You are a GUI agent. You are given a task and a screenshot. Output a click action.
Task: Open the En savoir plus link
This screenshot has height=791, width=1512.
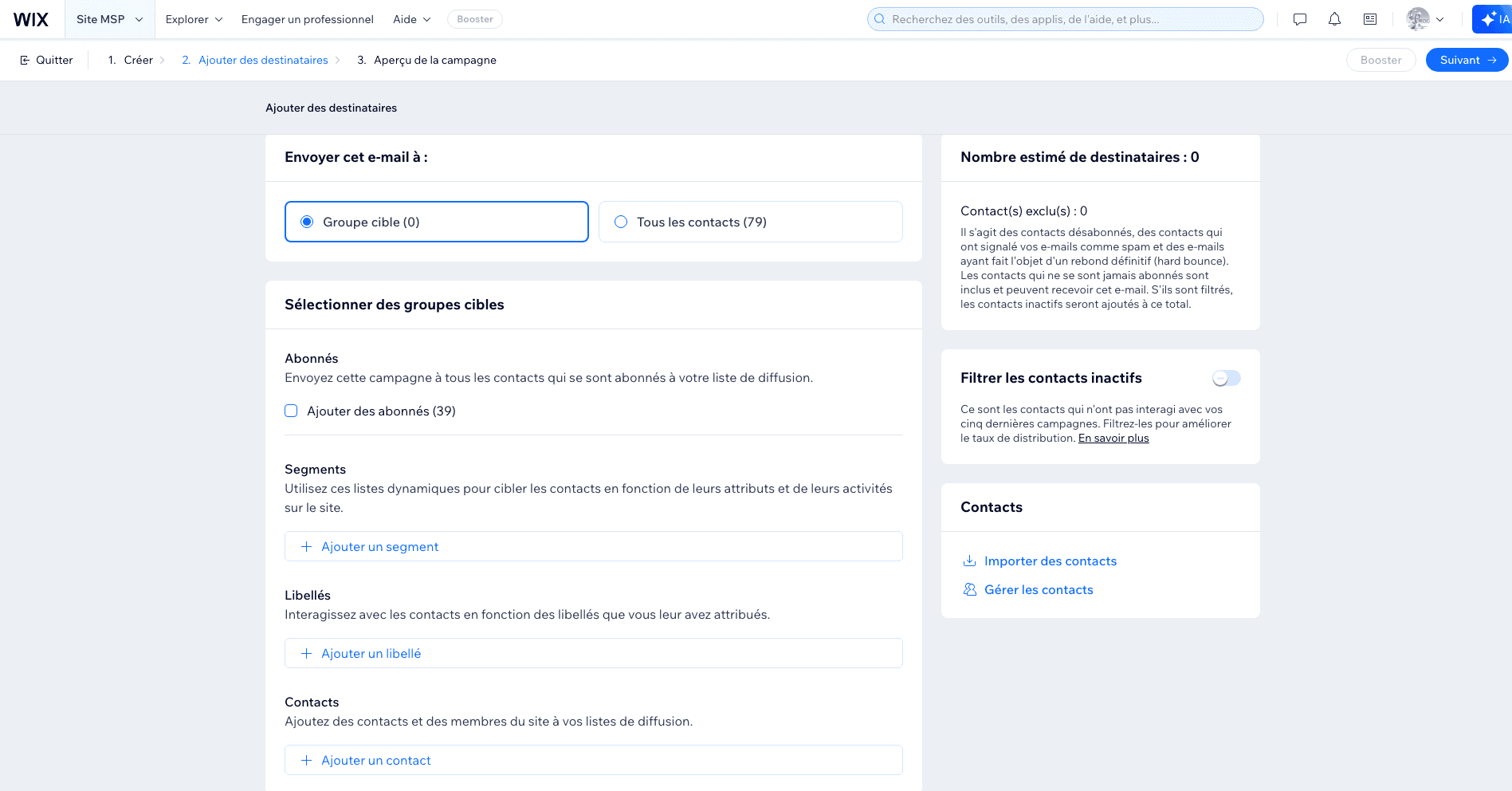[x=1113, y=438]
